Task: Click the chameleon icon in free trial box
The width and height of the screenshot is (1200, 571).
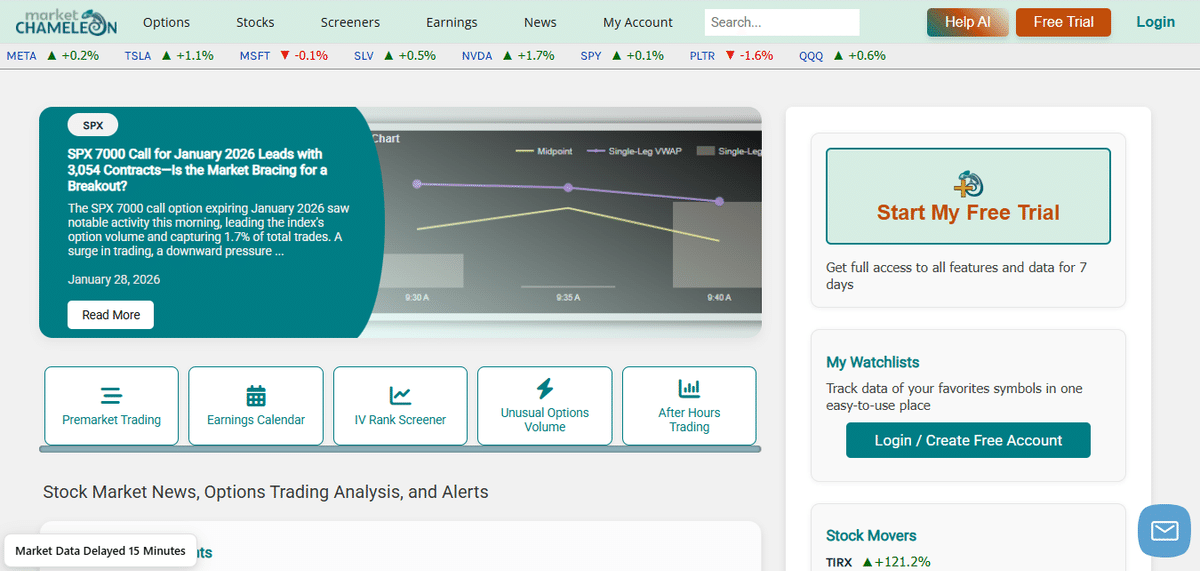Action: coord(968,185)
